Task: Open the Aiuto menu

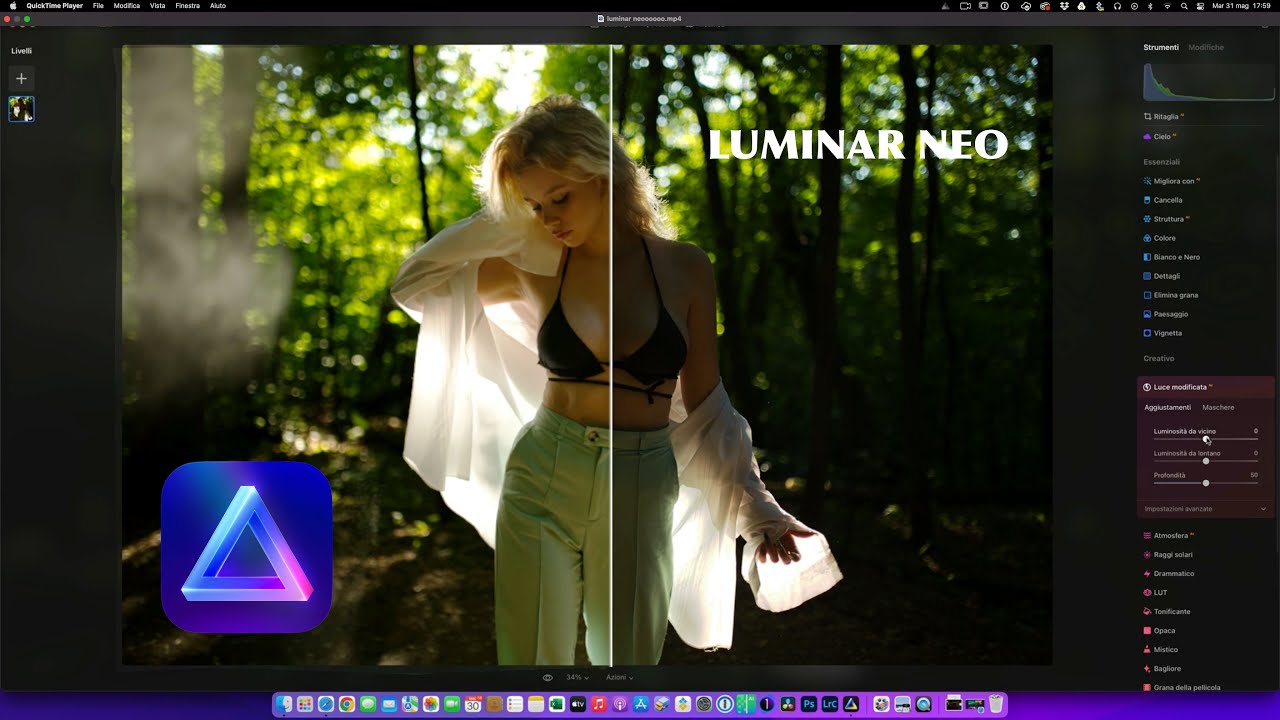Action: 218,6
